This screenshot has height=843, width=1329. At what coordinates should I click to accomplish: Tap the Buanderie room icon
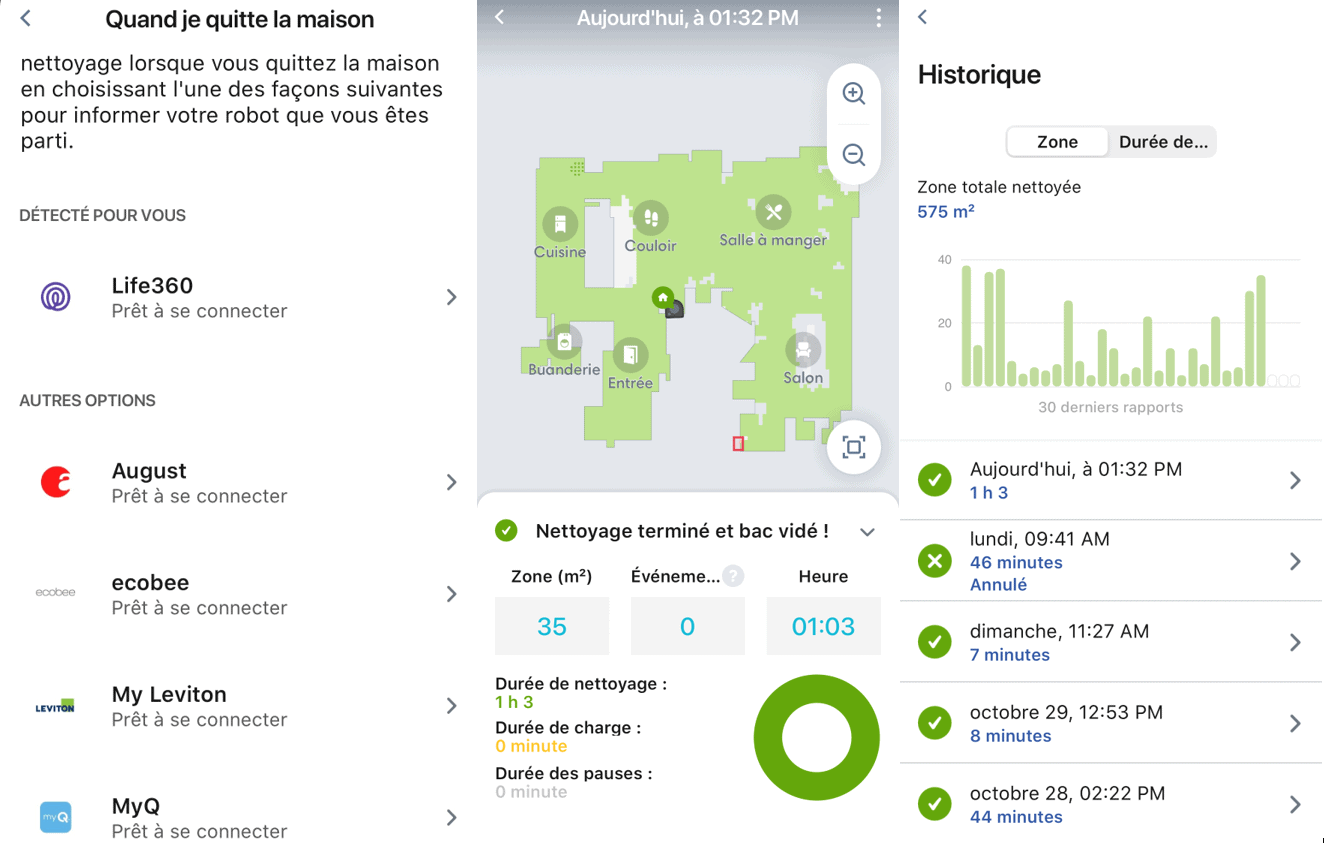pos(565,343)
